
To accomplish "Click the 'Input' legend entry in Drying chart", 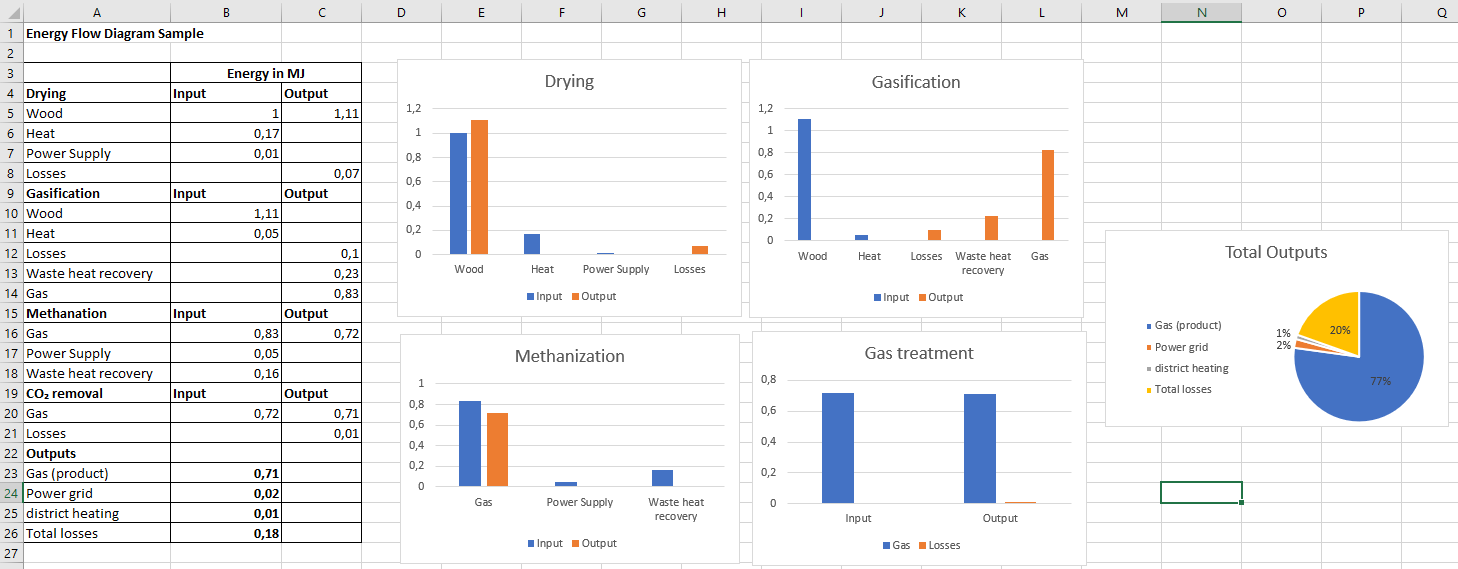I will [544, 296].
